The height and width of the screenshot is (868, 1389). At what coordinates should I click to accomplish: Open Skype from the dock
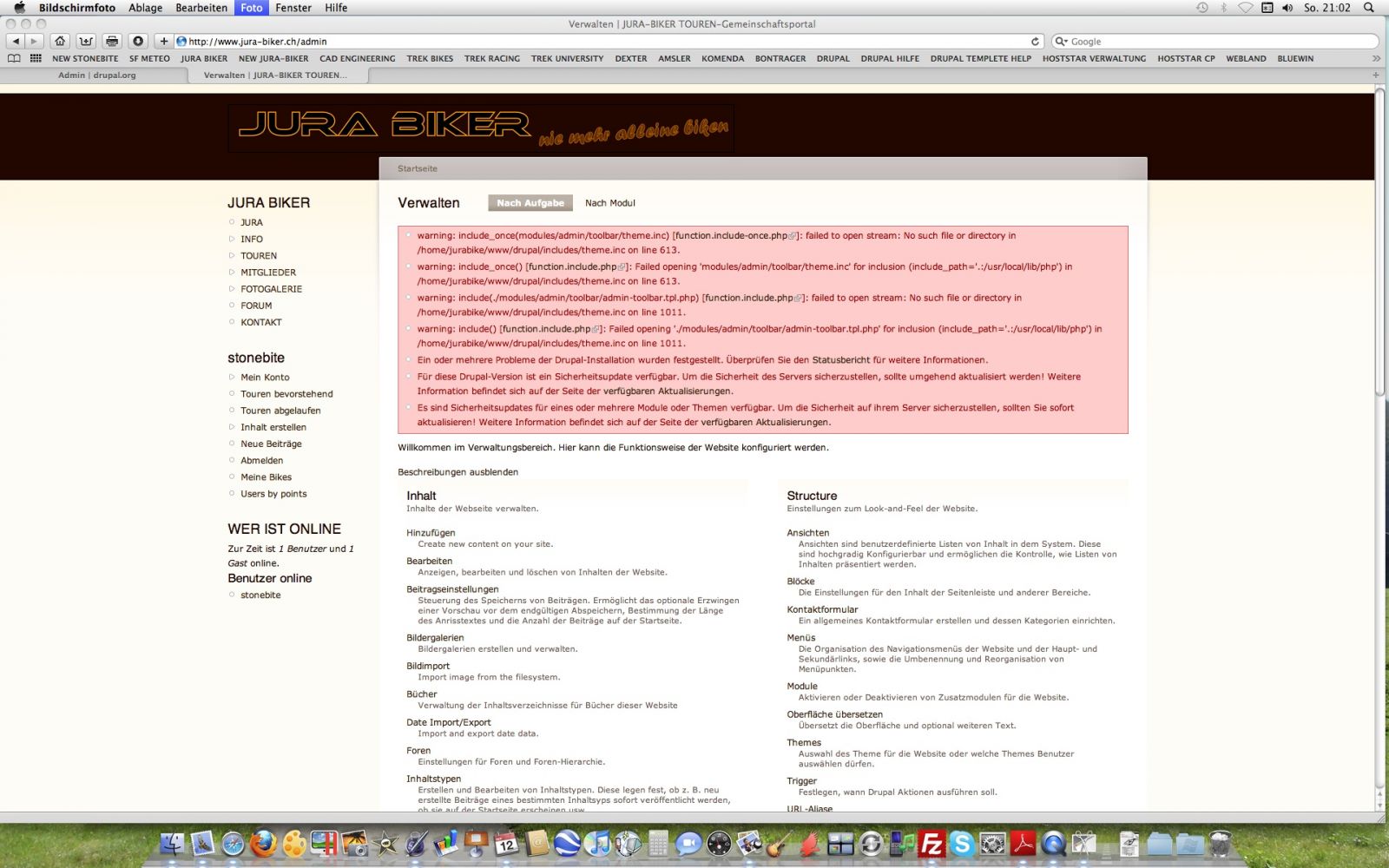point(961,844)
